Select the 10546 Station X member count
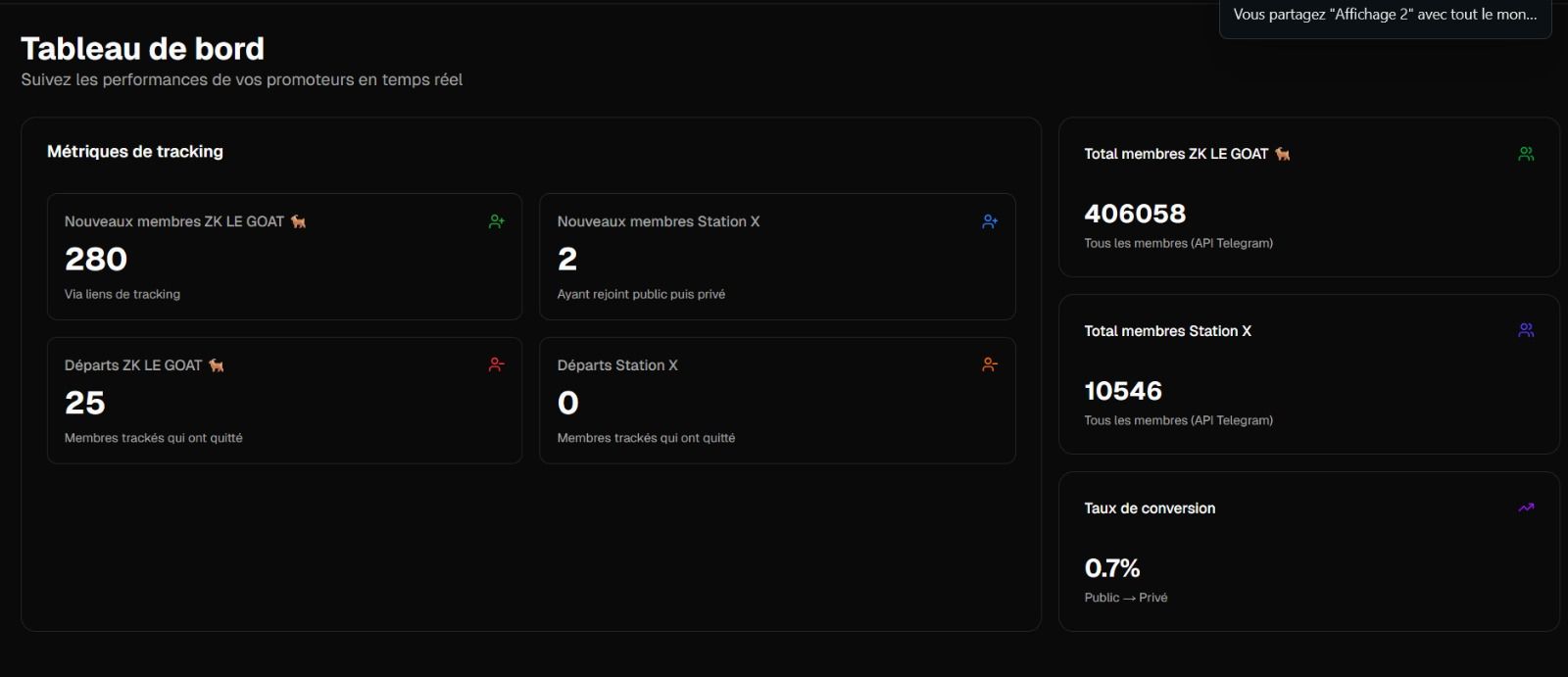This screenshot has height=677, width=1568. 1123,391
